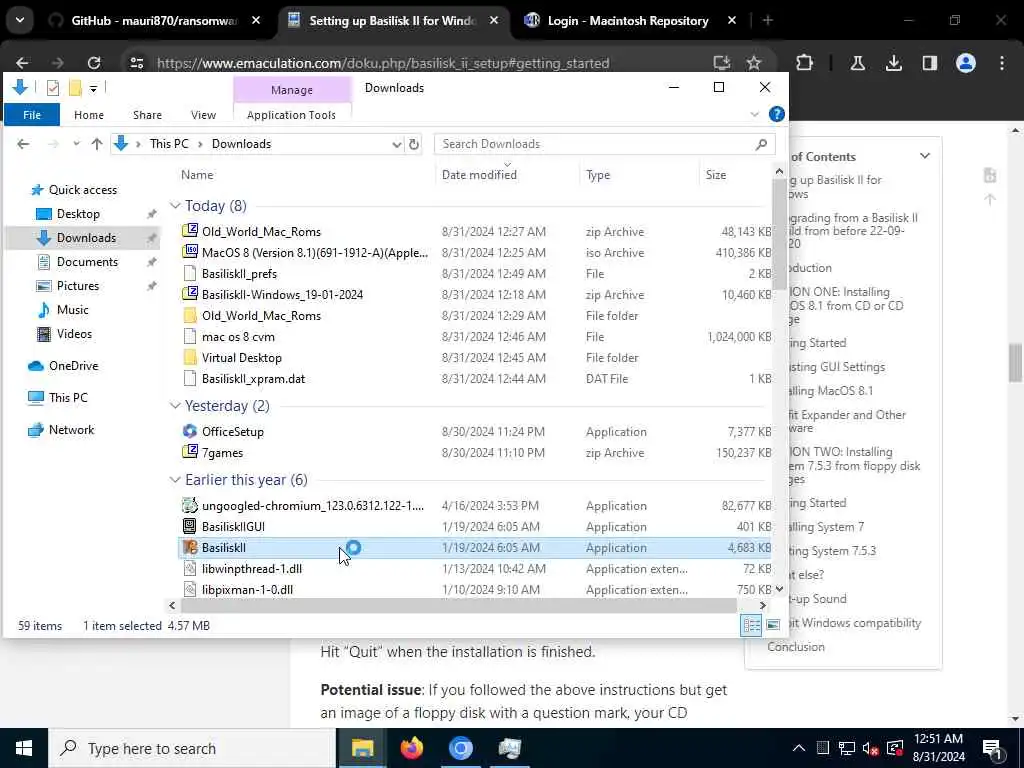Open File Explorer from the taskbar
The height and width of the screenshot is (768, 1024).
[x=362, y=748]
